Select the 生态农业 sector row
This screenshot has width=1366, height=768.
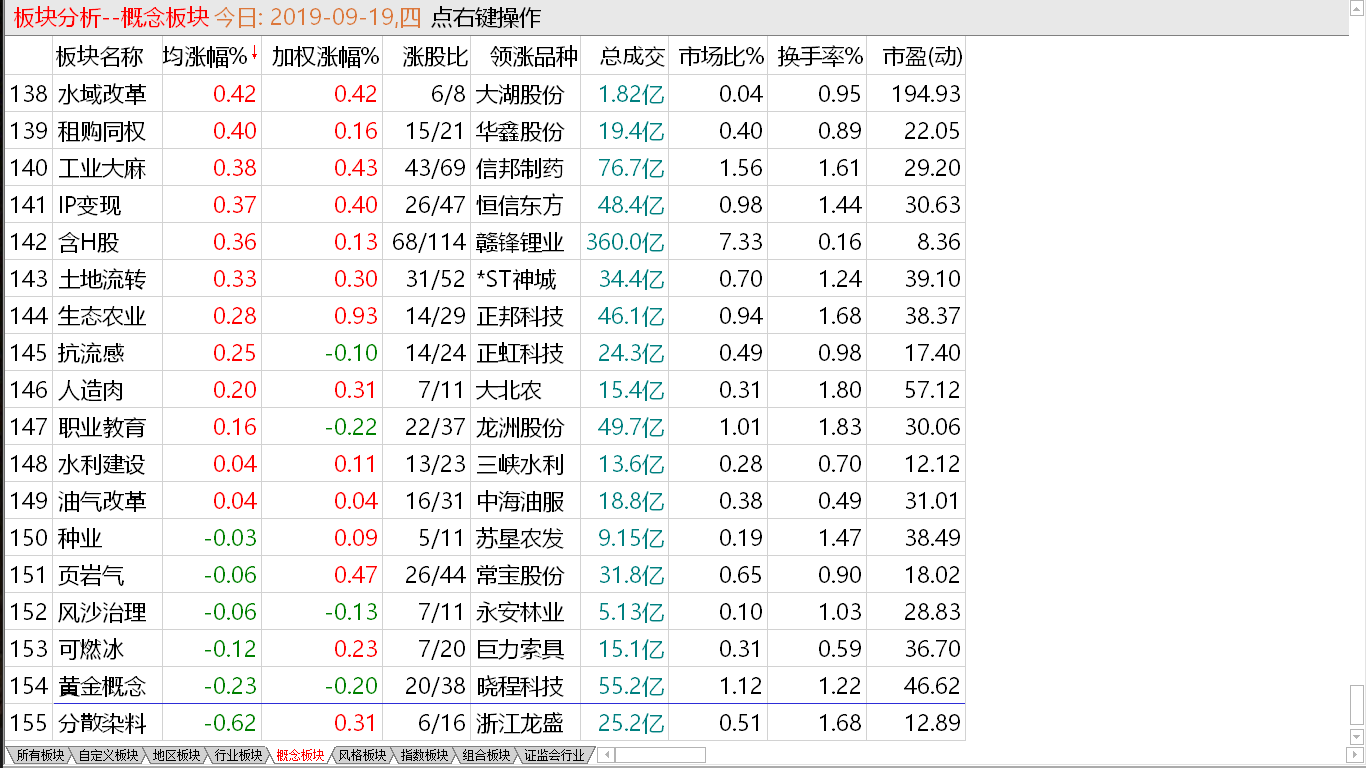coord(485,316)
